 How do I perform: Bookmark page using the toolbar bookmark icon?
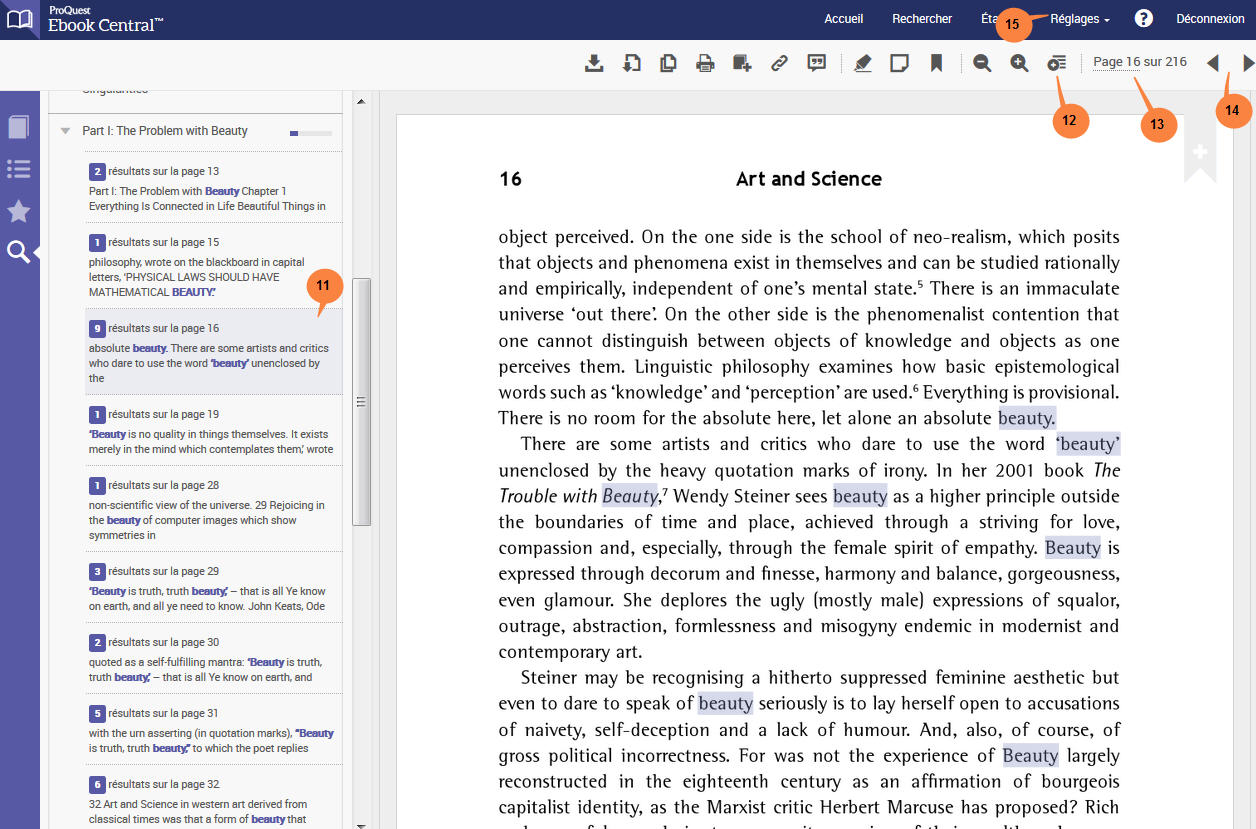[936, 63]
